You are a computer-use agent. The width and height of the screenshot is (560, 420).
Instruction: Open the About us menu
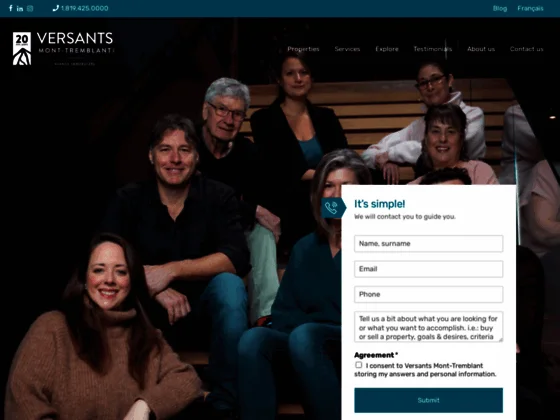481,49
